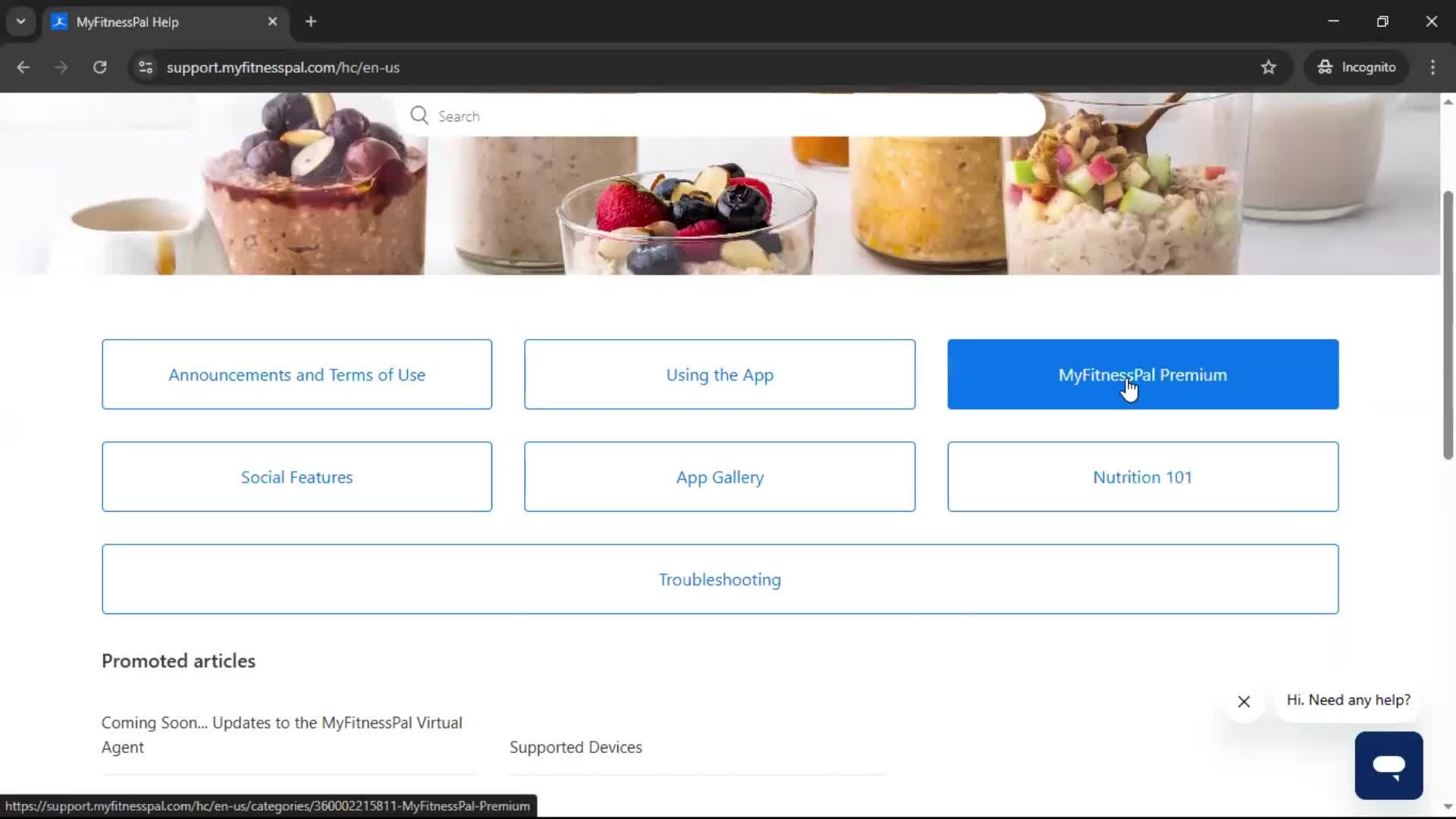1456x819 pixels.
Task: Close the MyFitnessPal Help tab
Action: [272, 22]
